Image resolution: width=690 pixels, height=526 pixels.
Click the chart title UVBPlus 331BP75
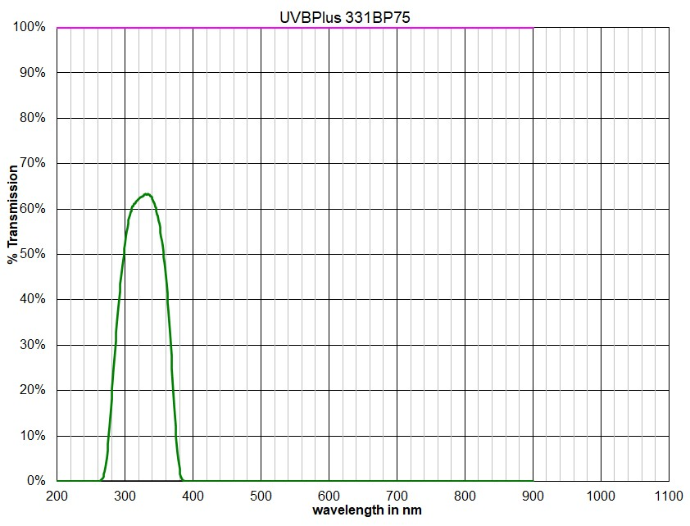point(344,17)
